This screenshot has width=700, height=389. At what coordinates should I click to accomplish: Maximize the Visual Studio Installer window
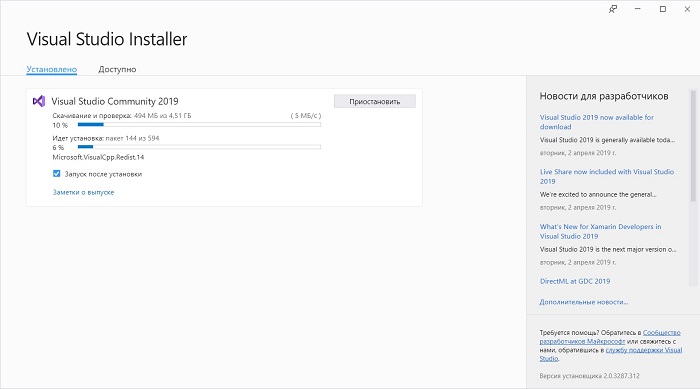click(662, 9)
